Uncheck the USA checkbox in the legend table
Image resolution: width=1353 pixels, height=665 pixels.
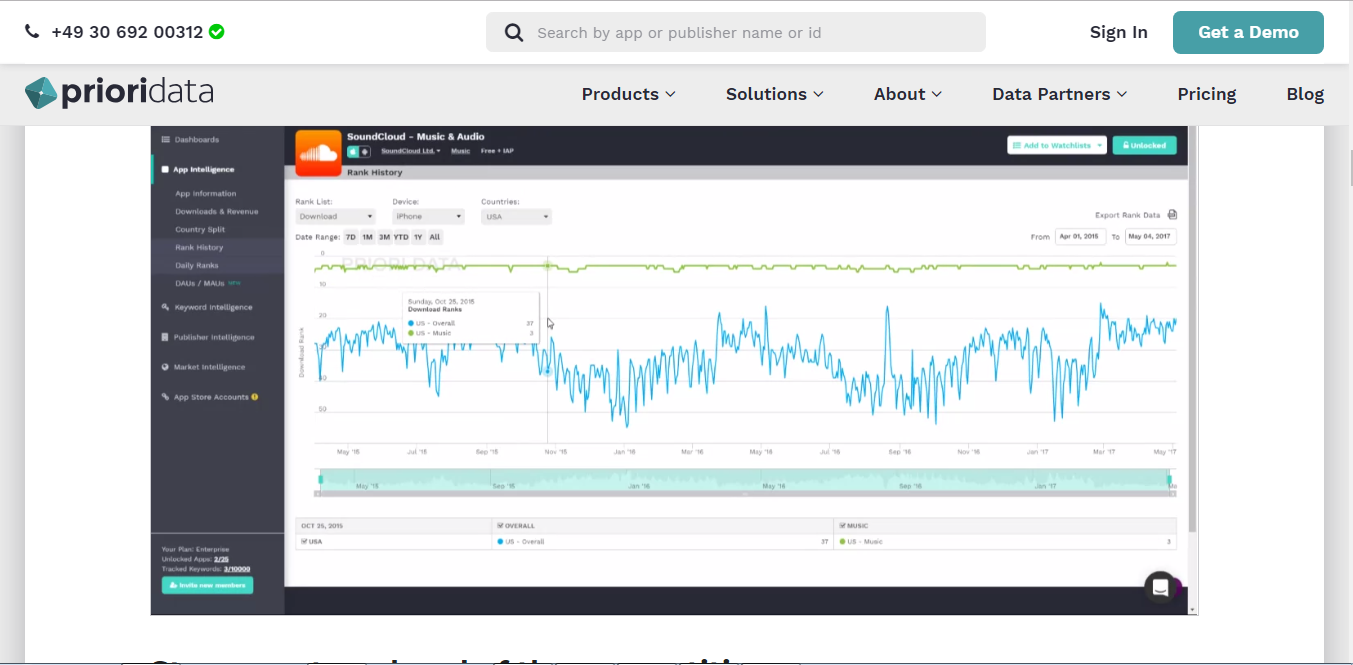(303, 541)
